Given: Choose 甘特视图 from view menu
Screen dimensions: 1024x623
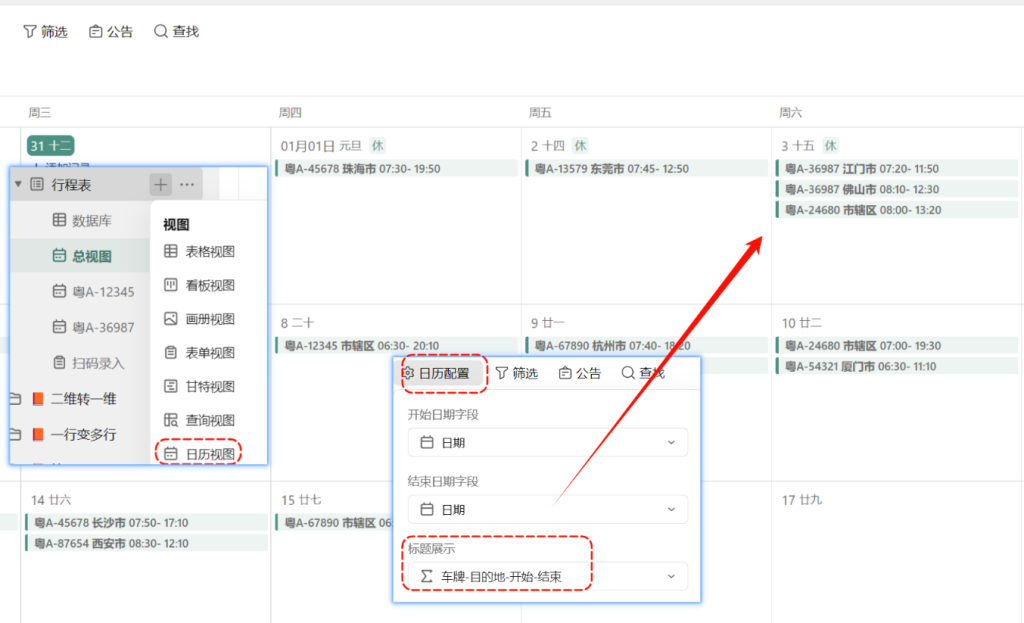Looking at the screenshot, I should (x=199, y=387).
